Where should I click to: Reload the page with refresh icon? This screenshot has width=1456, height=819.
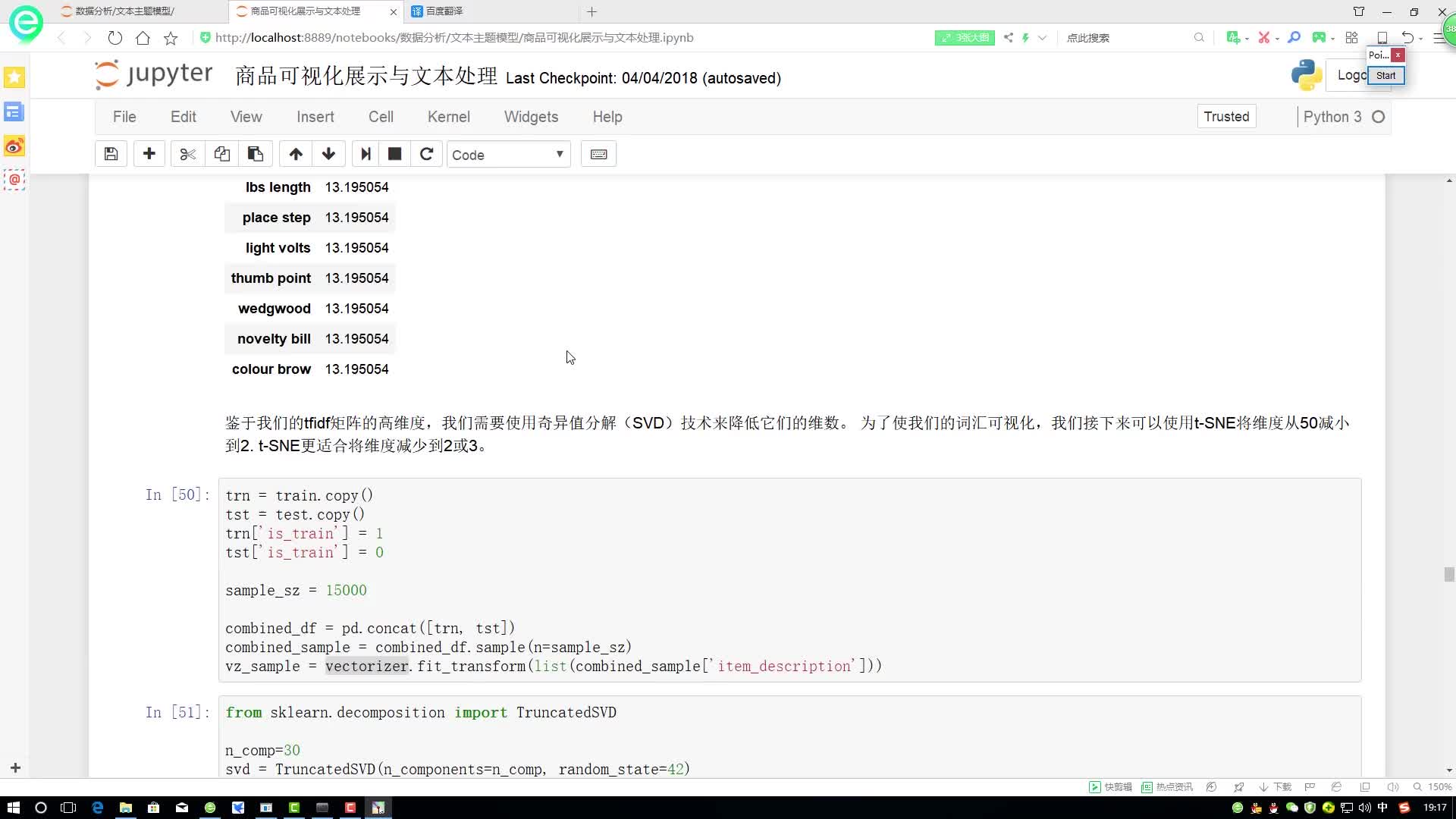[115, 37]
